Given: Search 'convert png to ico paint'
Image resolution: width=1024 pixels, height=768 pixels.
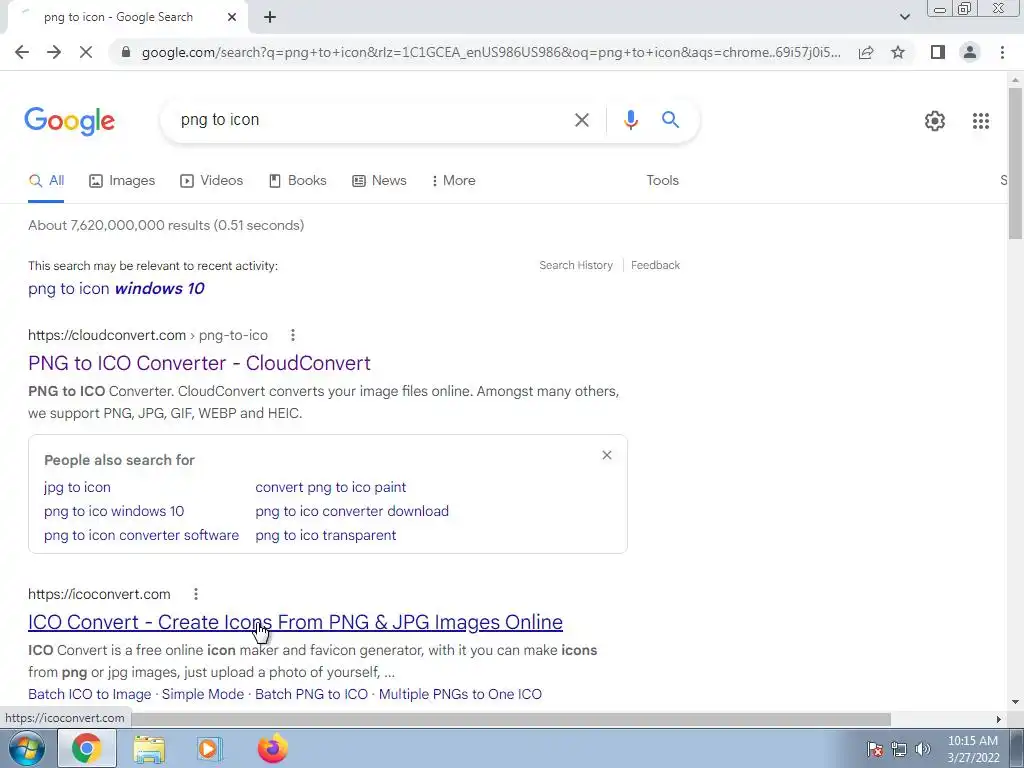Looking at the screenshot, I should (x=330, y=487).
